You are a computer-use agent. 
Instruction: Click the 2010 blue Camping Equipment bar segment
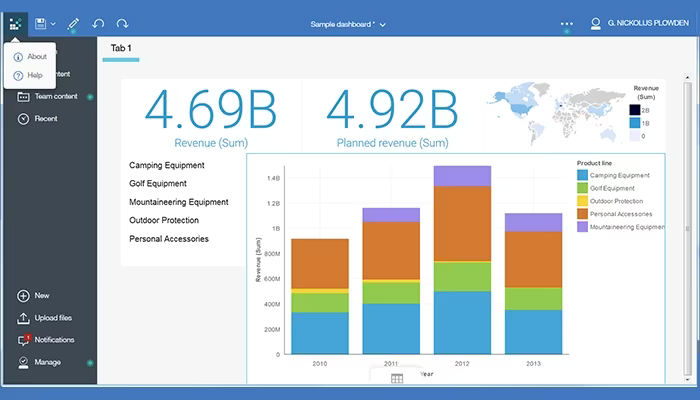pyautogui.click(x=320, y=333)
